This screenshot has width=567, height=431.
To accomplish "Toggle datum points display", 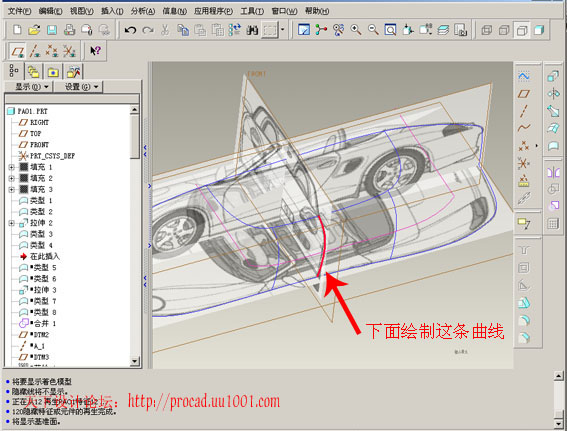I will pos(52,51).
